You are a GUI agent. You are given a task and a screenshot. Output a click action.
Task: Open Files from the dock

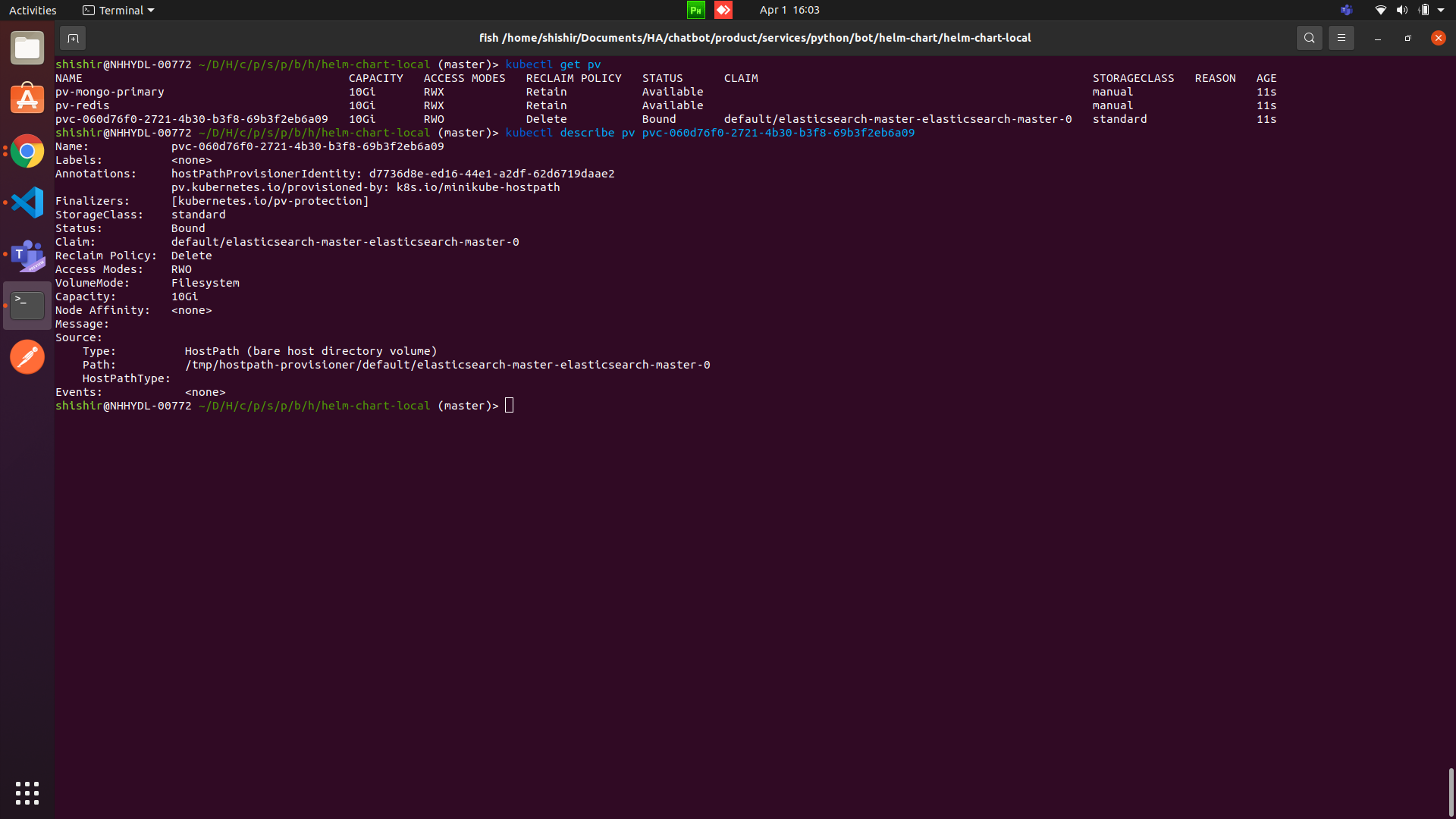(27, 49)
